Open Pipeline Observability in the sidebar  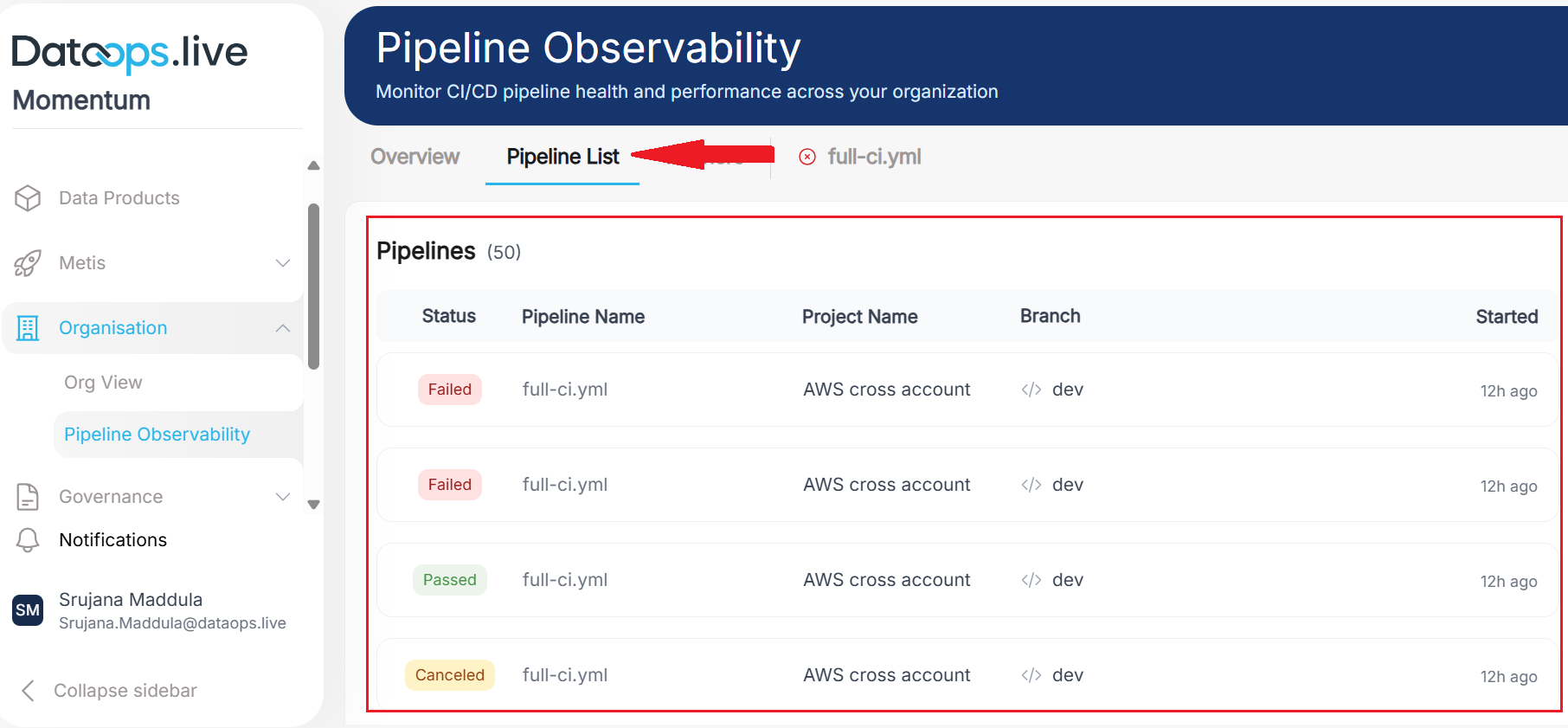(157, 435)
